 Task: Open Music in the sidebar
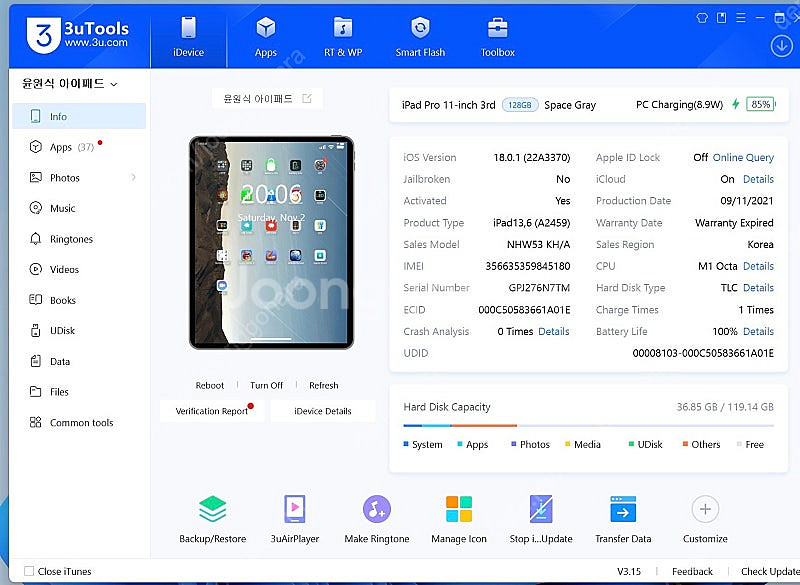pos(79,208)
